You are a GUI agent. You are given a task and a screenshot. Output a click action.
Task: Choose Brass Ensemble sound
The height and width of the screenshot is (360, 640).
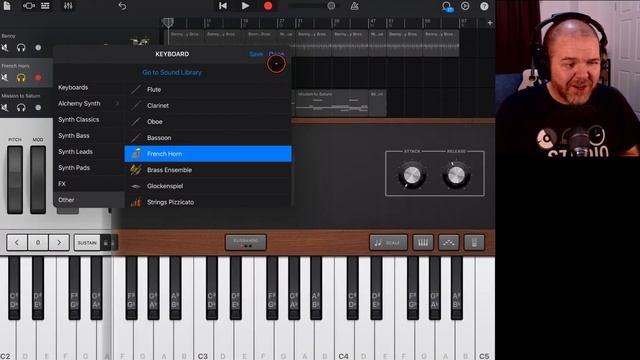[x=208, y=170]
